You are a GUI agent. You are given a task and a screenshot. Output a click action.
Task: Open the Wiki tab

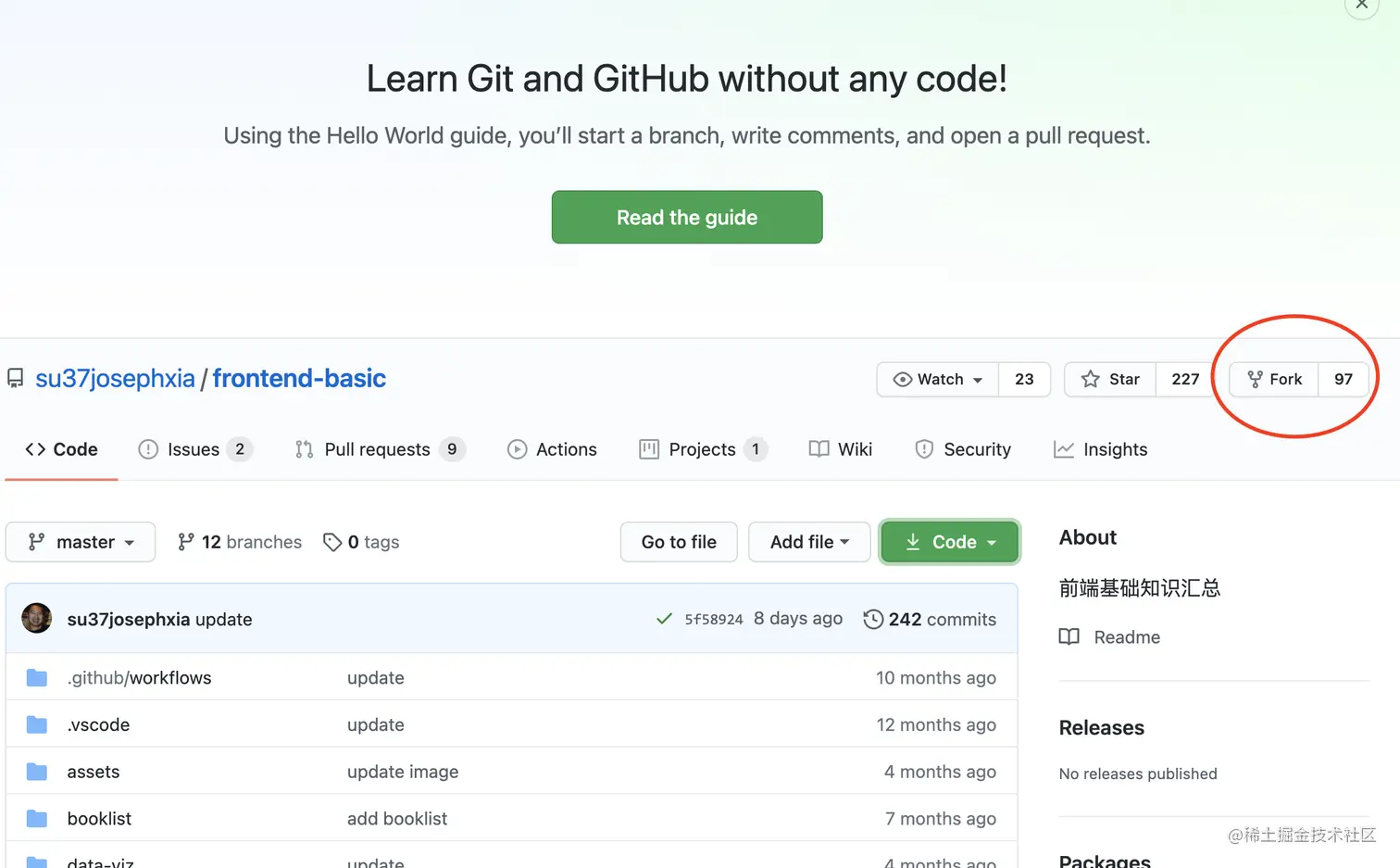[841, 450]
